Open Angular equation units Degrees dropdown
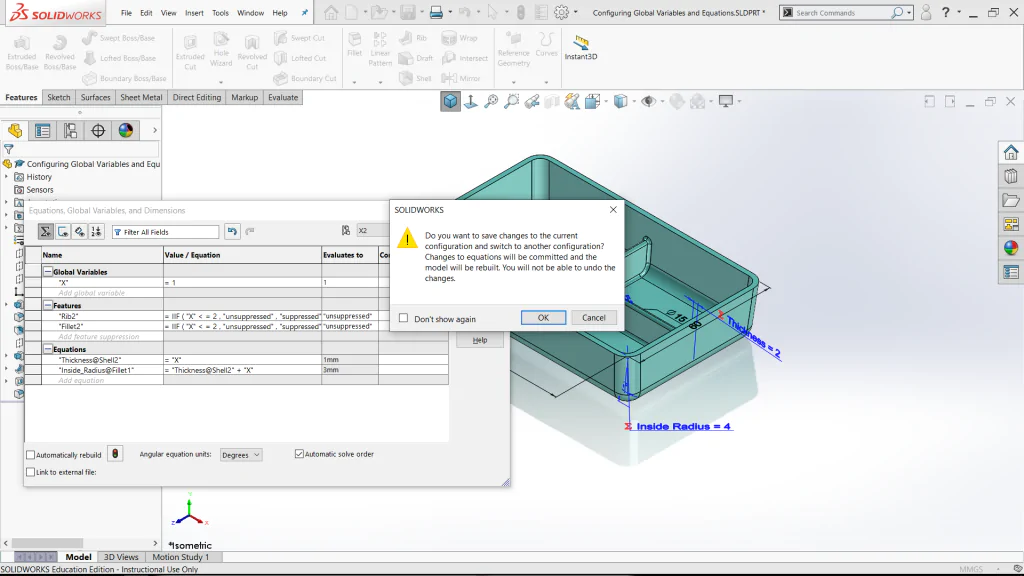The height and width of the screenshot is (576, 1024). (x=241, y=455)
